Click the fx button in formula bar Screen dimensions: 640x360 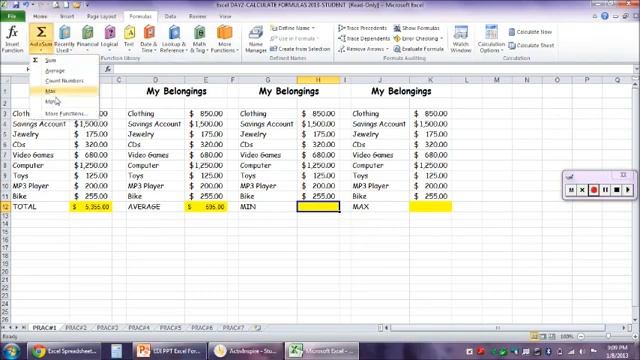108,69
